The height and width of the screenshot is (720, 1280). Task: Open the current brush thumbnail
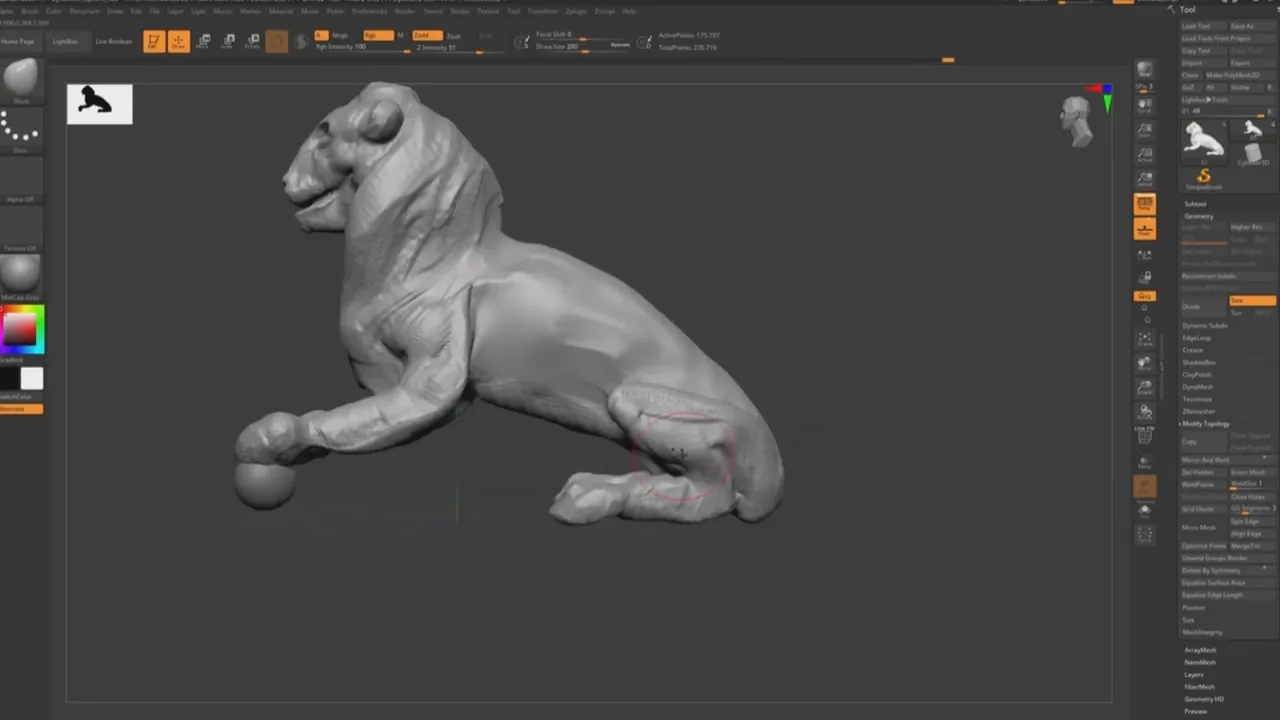click(x=21, y=79)
